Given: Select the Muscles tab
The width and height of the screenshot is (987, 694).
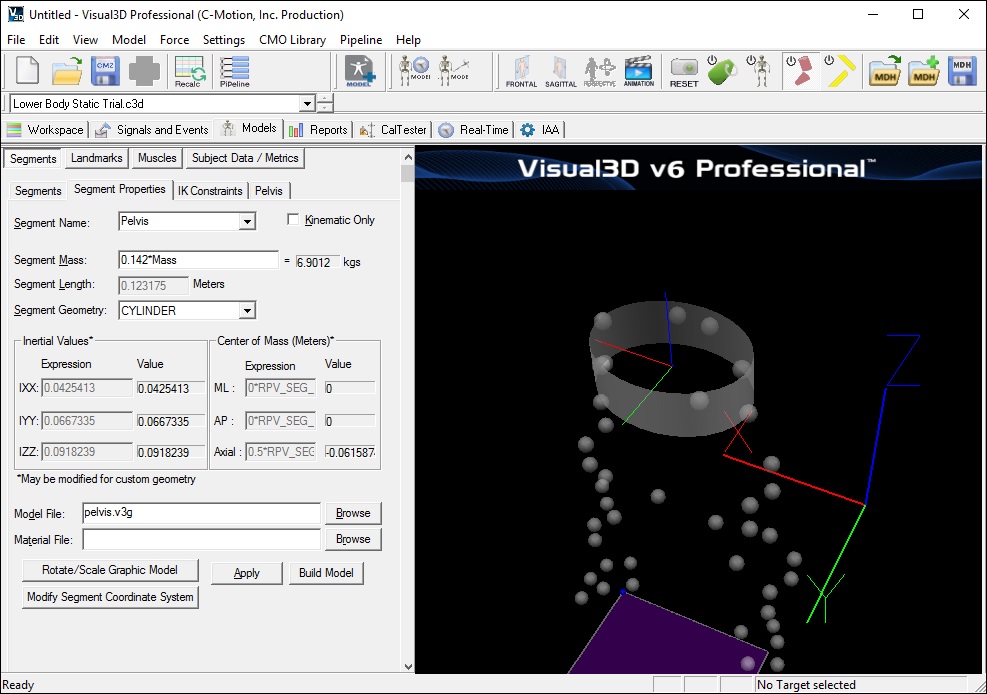Looking at the screenshot, I should pyautogui.click(x=157, y=158).
